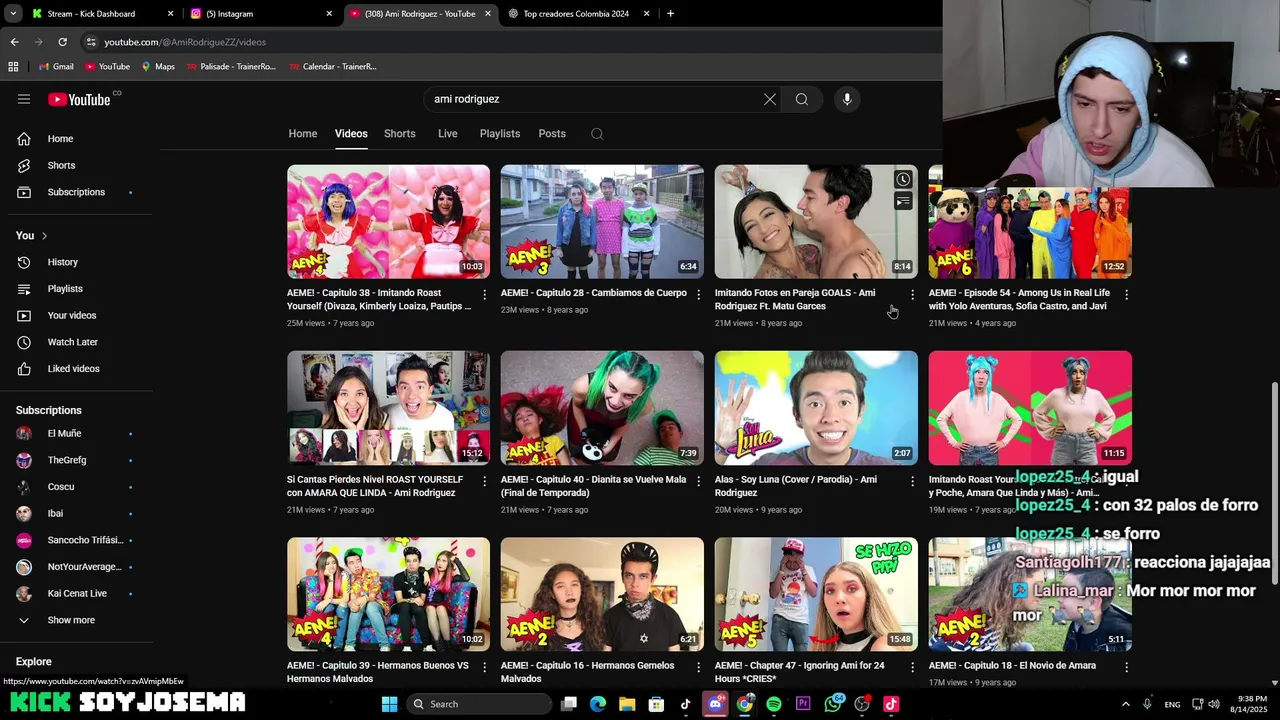Search within channel using magnifier icon
Screen dimensions: 1280x720
[x=597, y=134]
